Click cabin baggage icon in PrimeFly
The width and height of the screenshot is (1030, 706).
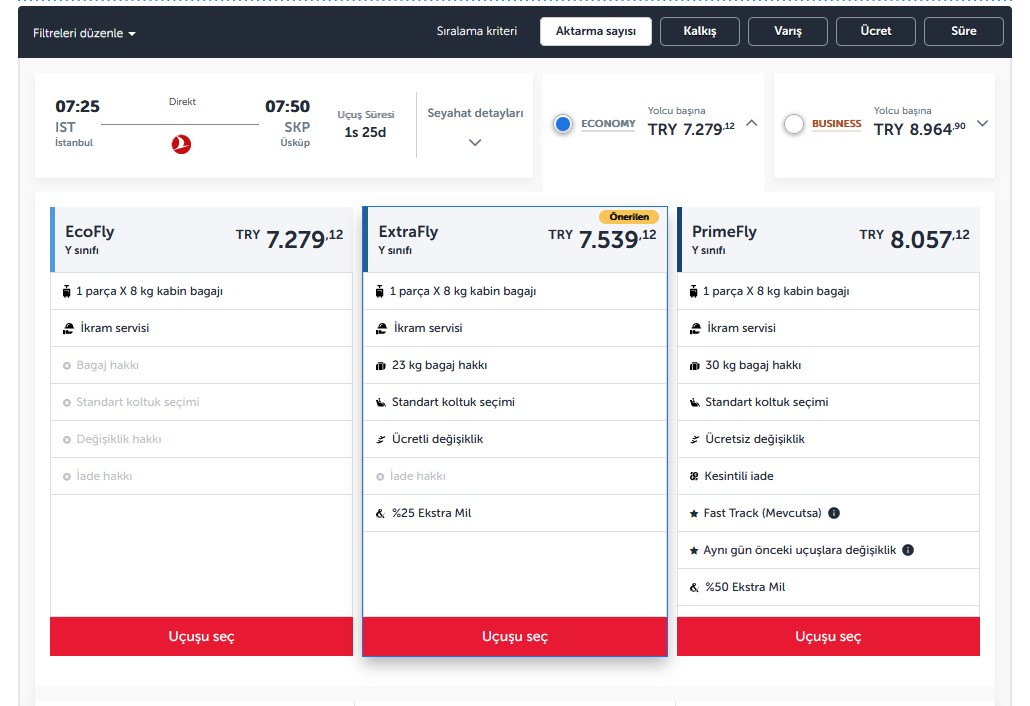coord(693,291)
